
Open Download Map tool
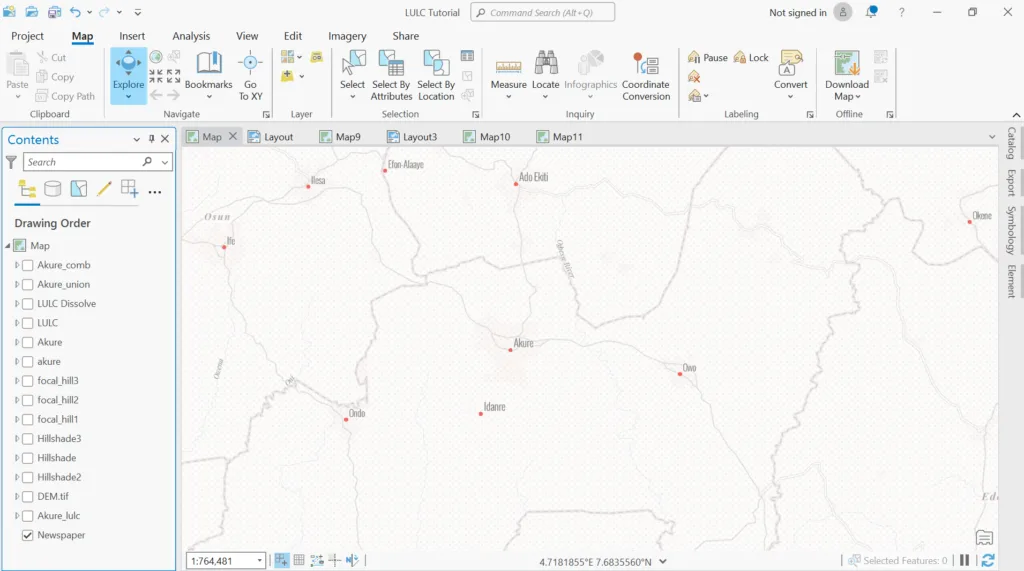[846, 76]
